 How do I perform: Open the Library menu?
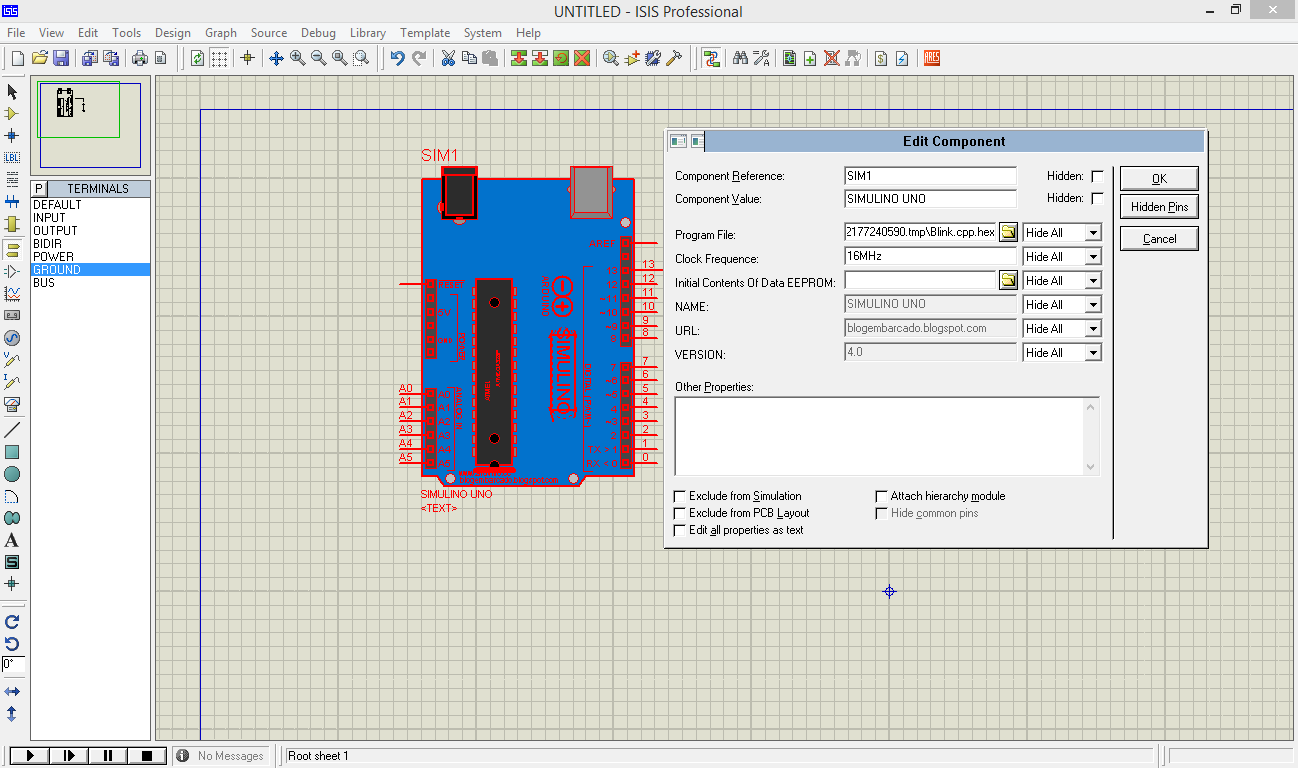point(368,33)
